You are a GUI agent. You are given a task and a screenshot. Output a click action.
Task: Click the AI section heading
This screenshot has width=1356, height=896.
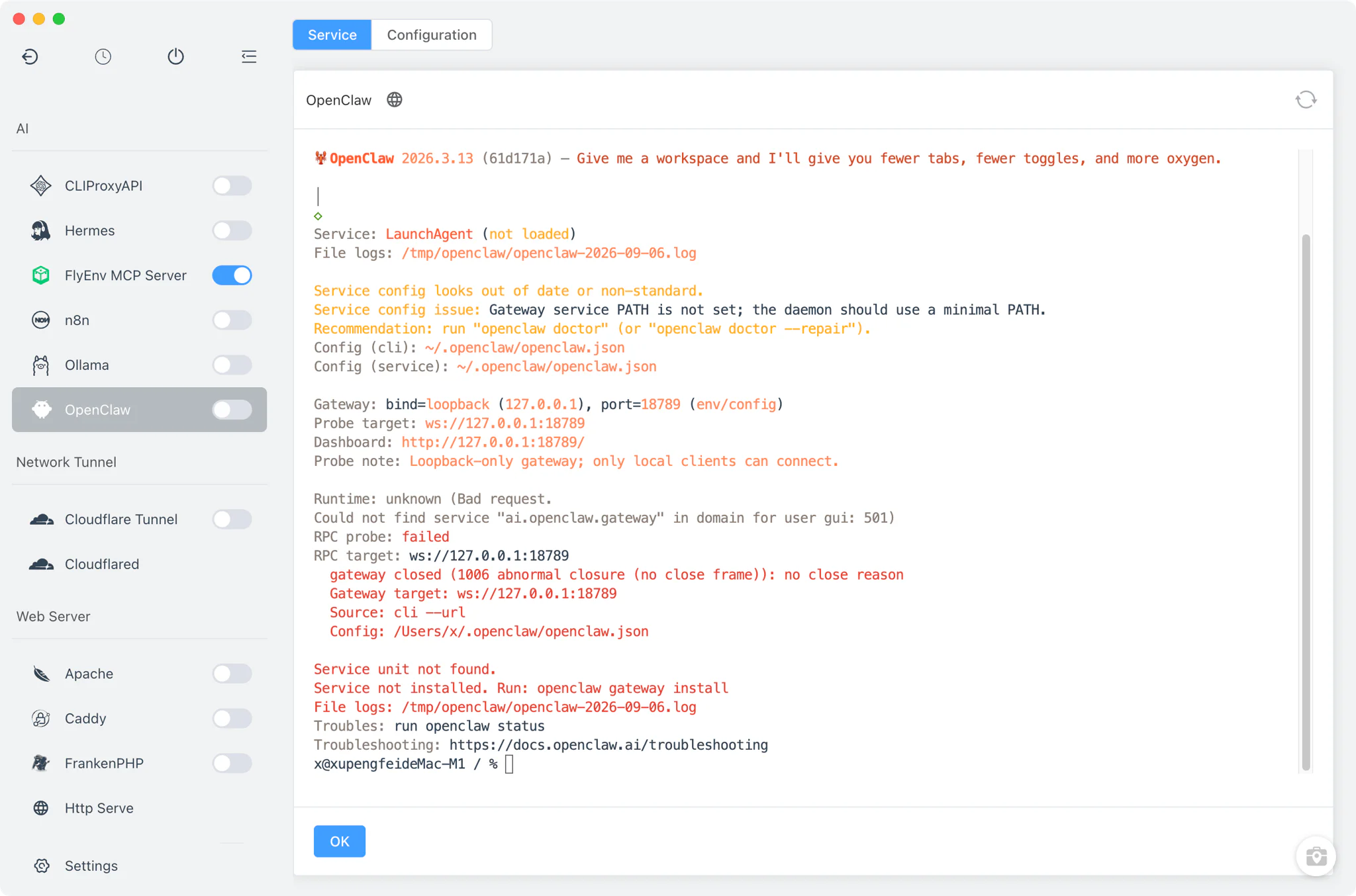click(23, 128)
